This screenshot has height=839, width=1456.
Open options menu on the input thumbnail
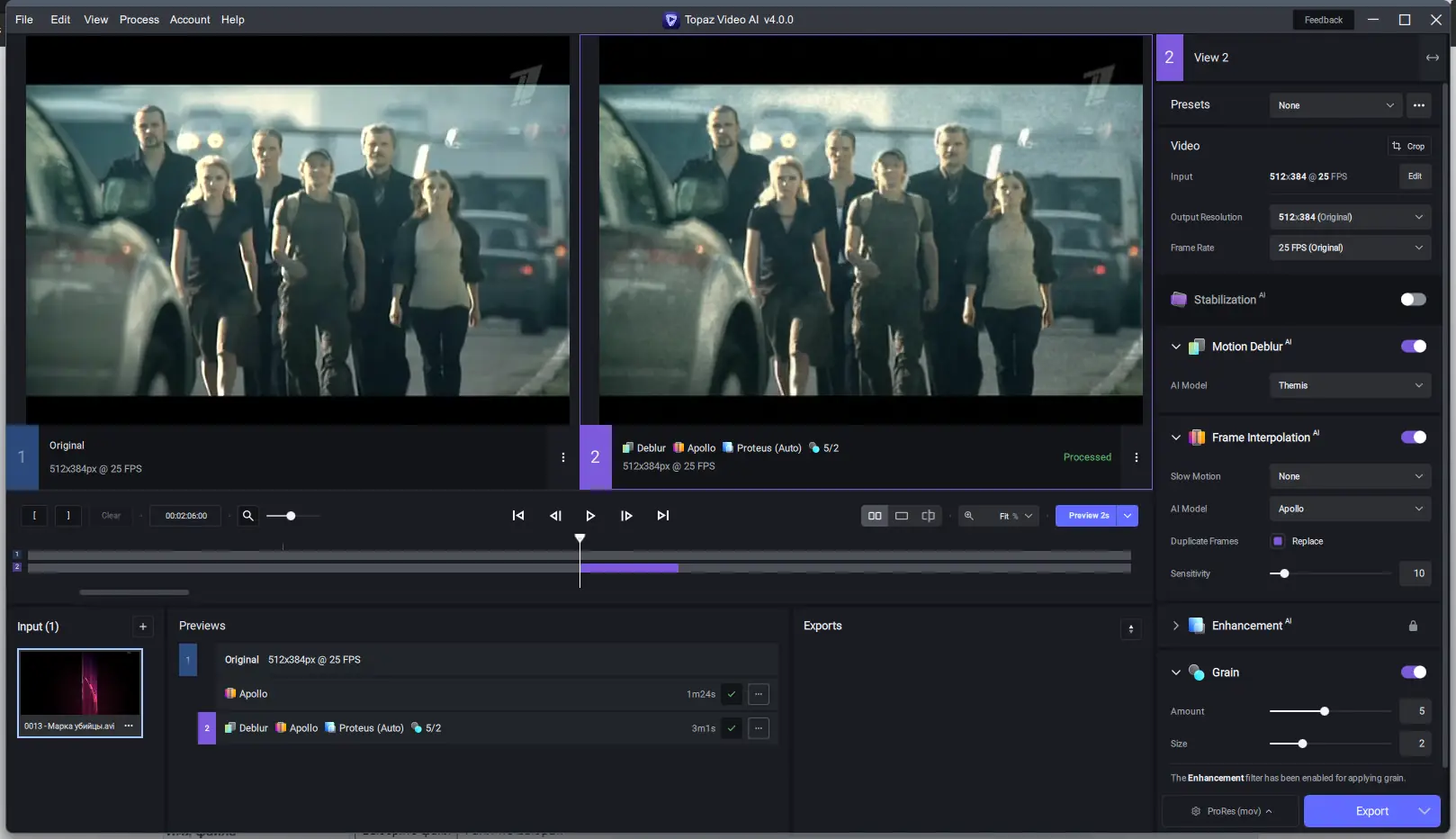[x=129, y=726]
